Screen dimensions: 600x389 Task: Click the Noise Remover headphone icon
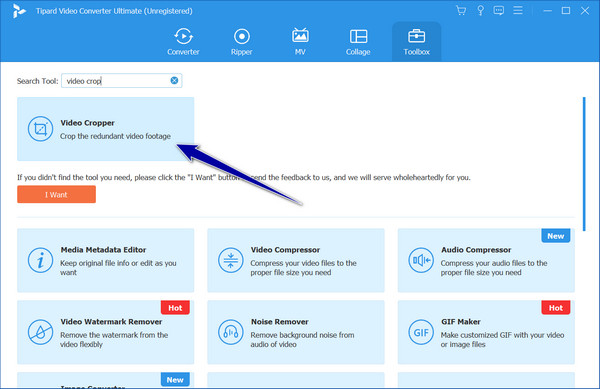pyautogui.click(x=231, y=332)
